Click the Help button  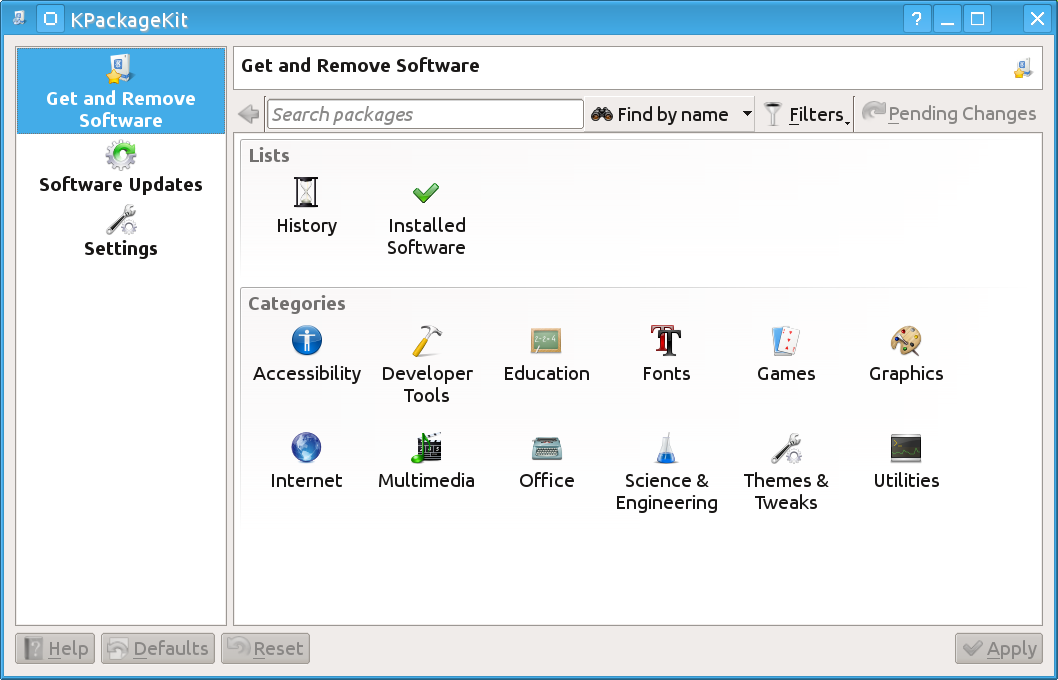tap(55, 648)
